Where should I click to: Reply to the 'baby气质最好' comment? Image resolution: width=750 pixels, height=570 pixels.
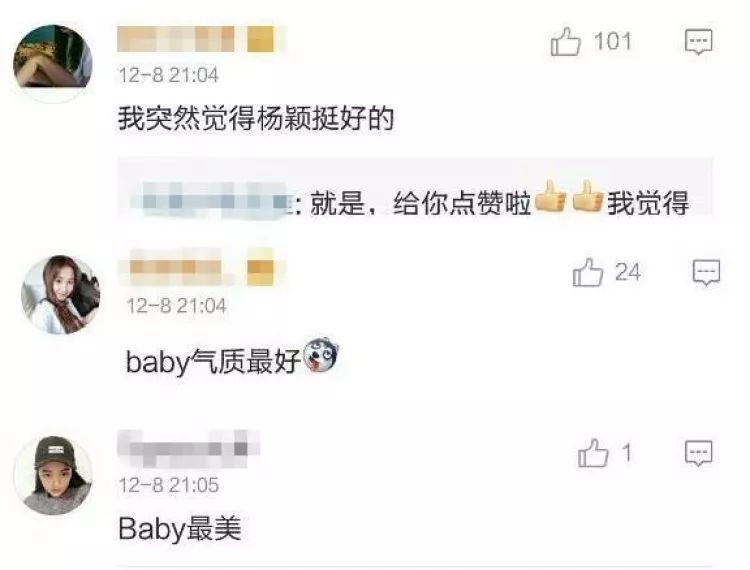point(706,273)
